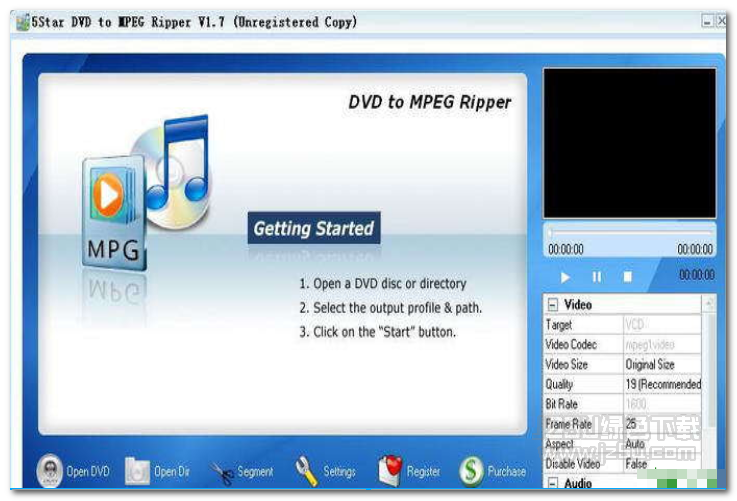Click the Bit Rate property label

(561, 404)
